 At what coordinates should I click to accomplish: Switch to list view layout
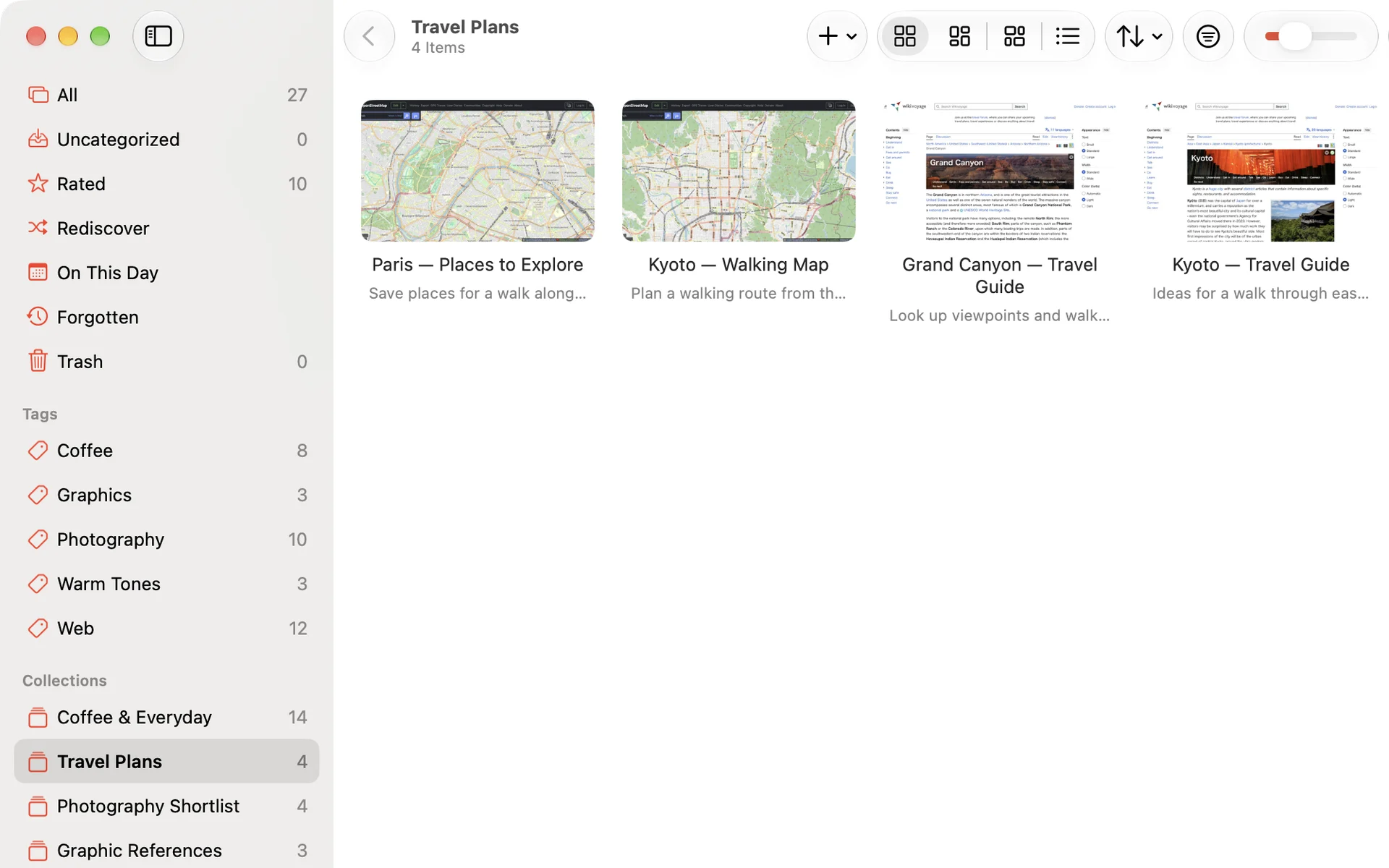[x=1068, y=36]
